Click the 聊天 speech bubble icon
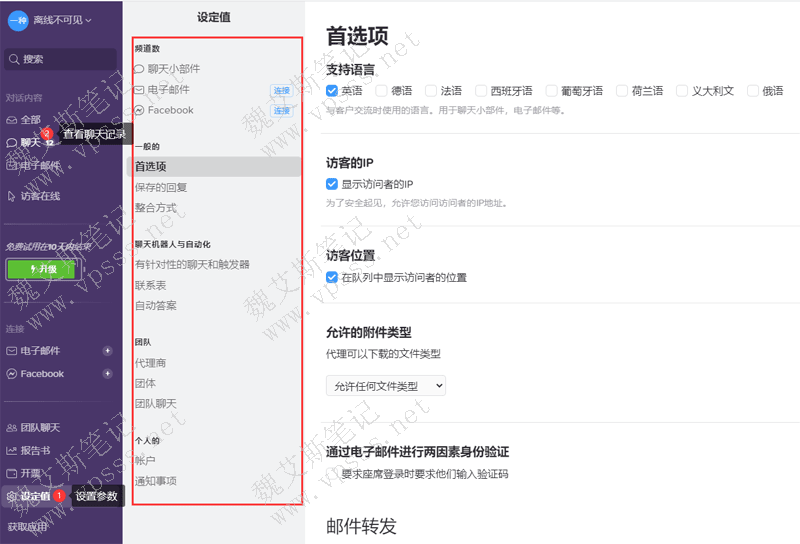800x544 pixels. point(11,143)
